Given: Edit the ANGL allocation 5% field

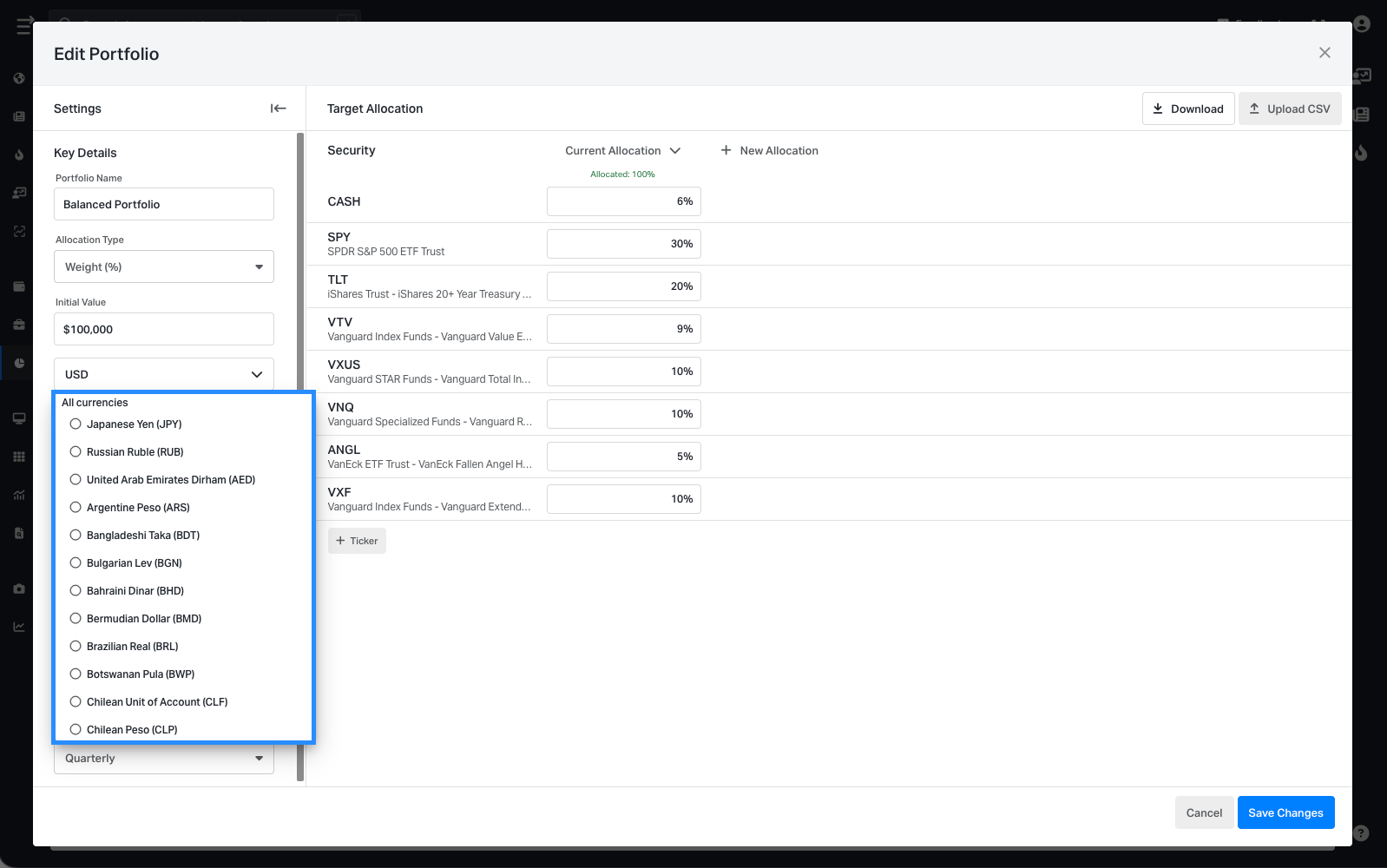Looking at the screenshot, I should click(x=624, y=457).
